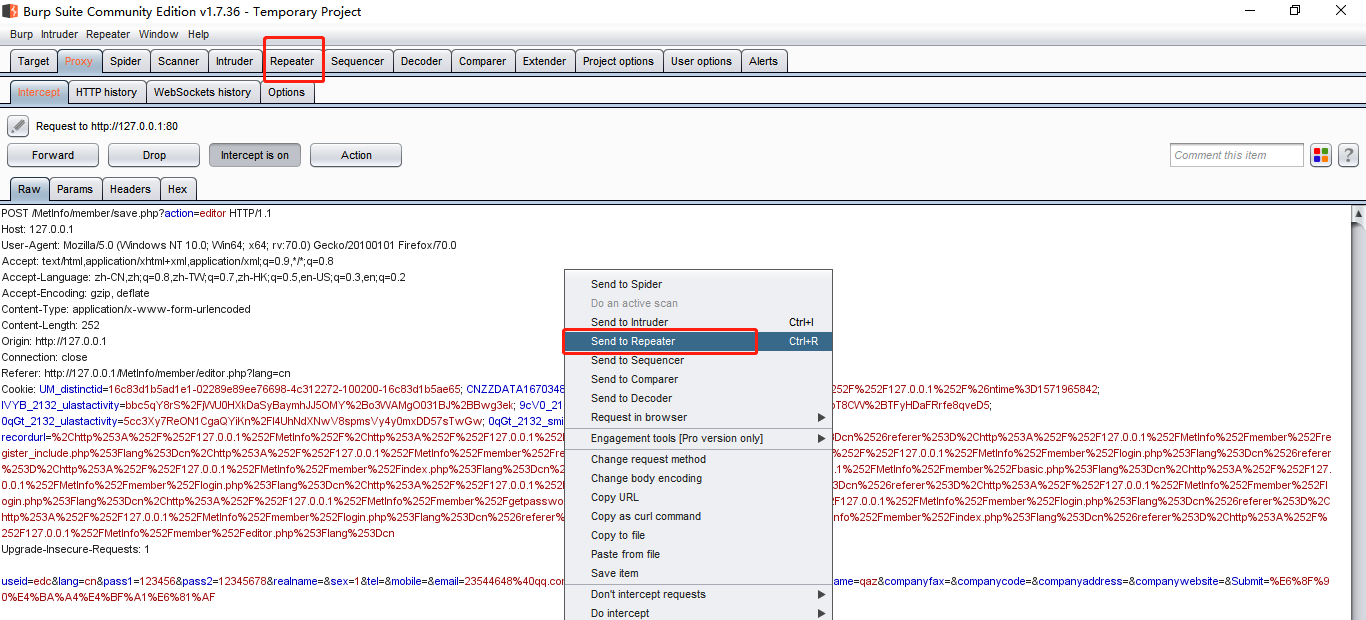Expand Do intercept submenu

(698, 613)
